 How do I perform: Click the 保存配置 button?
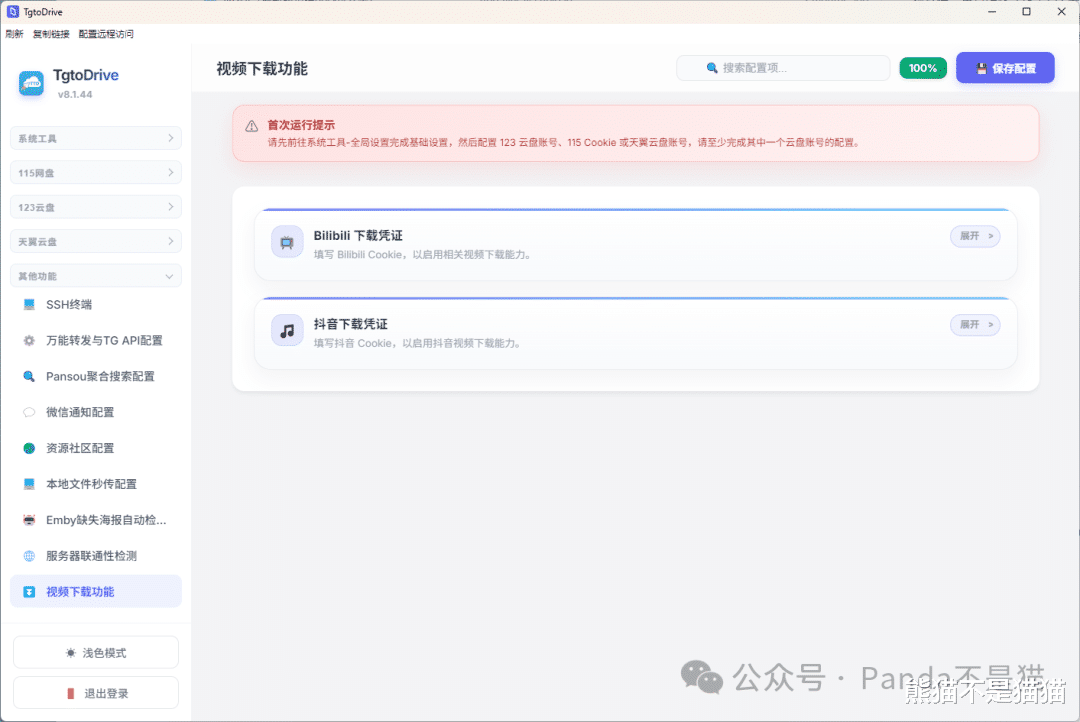(x=1005, y=68)
